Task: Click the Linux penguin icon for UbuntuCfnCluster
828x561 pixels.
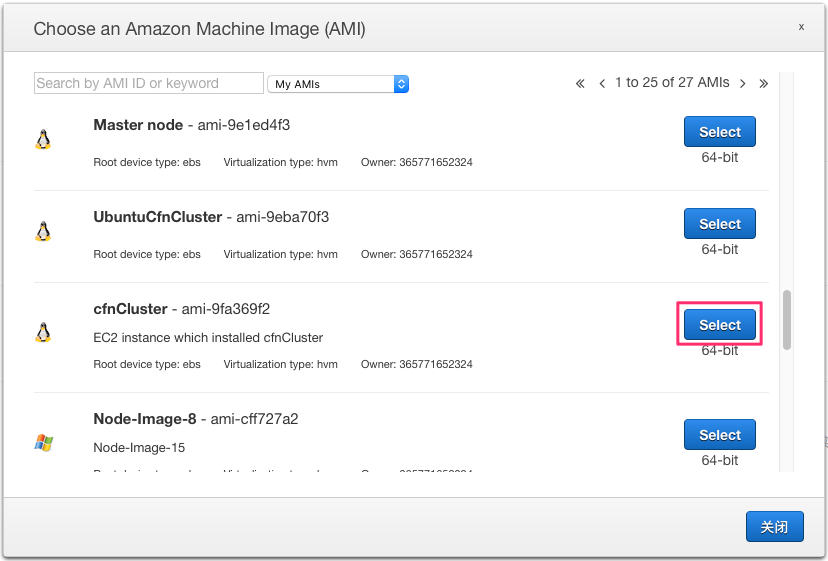Action: [43, 231]
